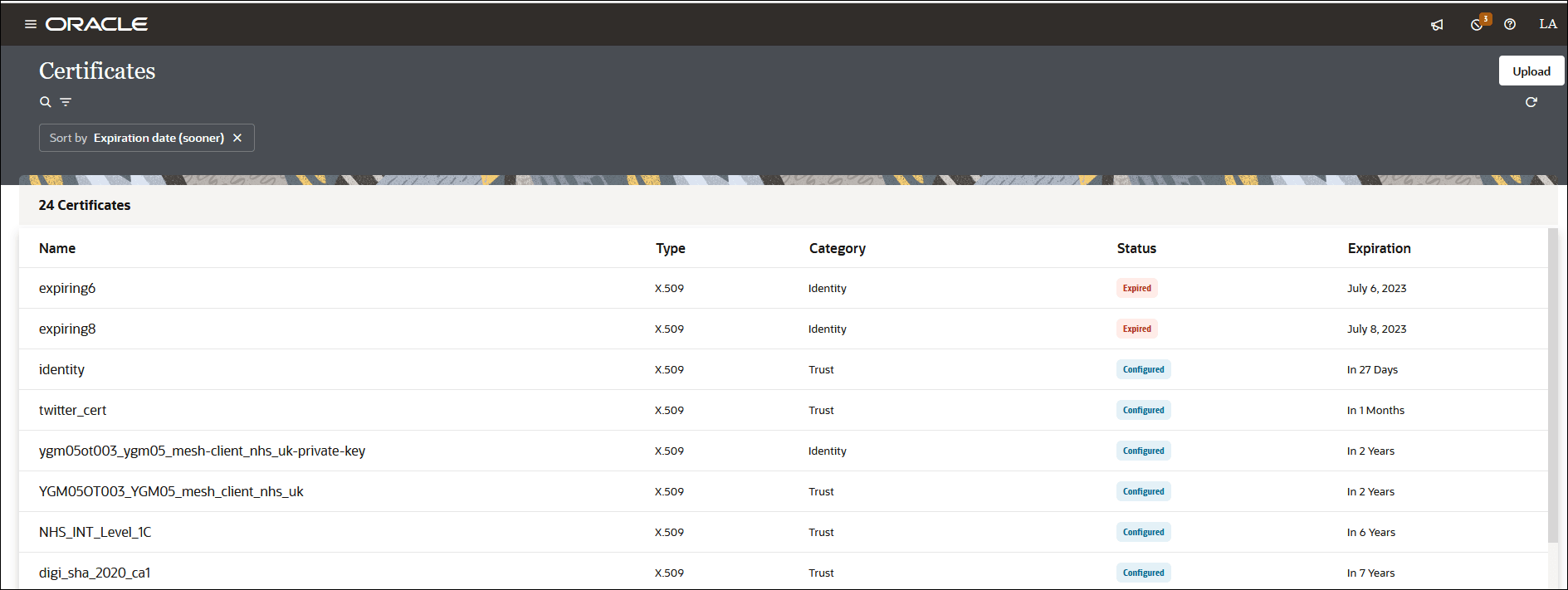The width and height of the screenshot is (1568, 590).
Task: Click the Expiration column header
Action: pos(1379,248)
